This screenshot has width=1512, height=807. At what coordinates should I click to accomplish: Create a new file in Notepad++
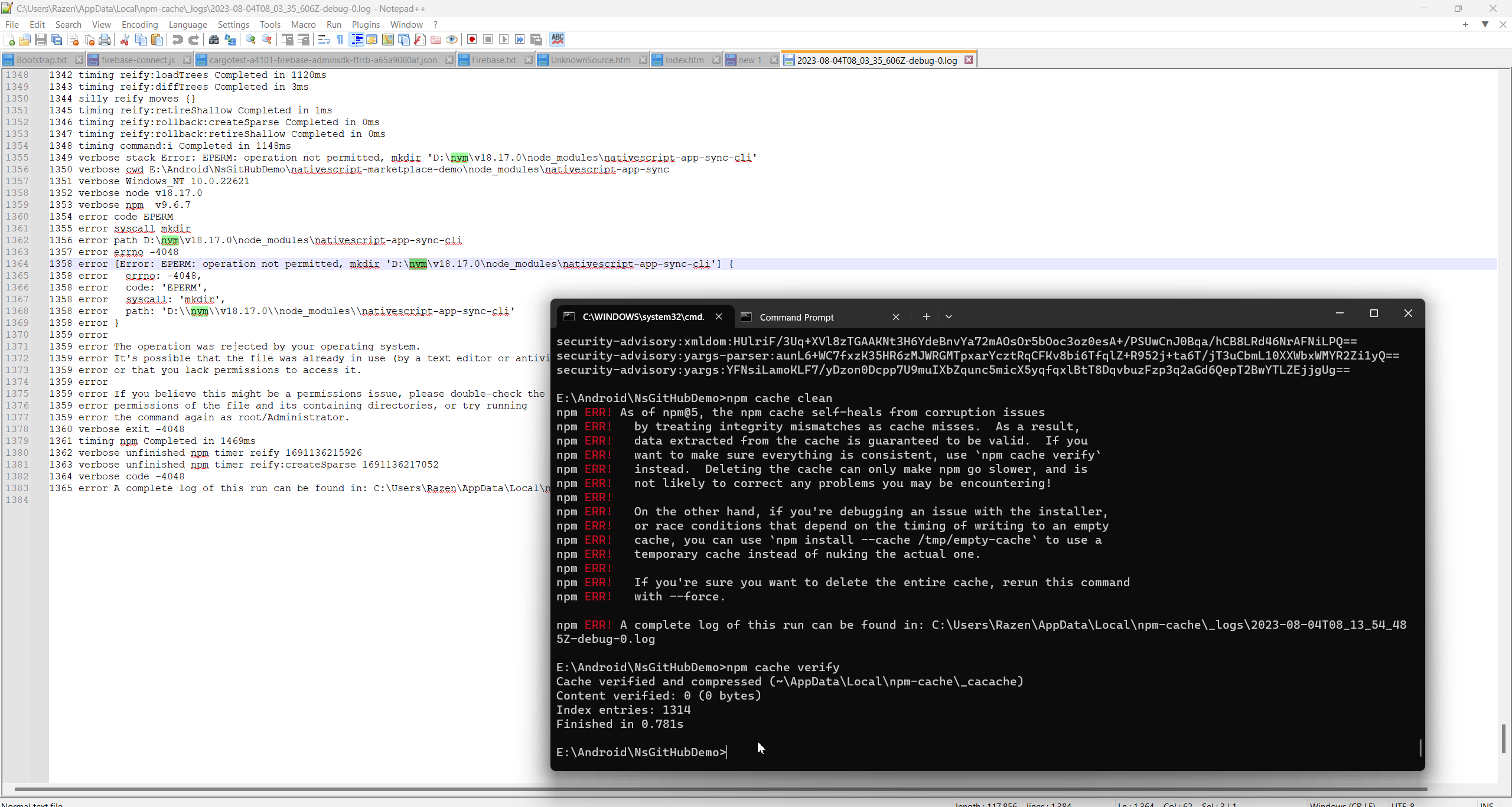tap(9, 40)
